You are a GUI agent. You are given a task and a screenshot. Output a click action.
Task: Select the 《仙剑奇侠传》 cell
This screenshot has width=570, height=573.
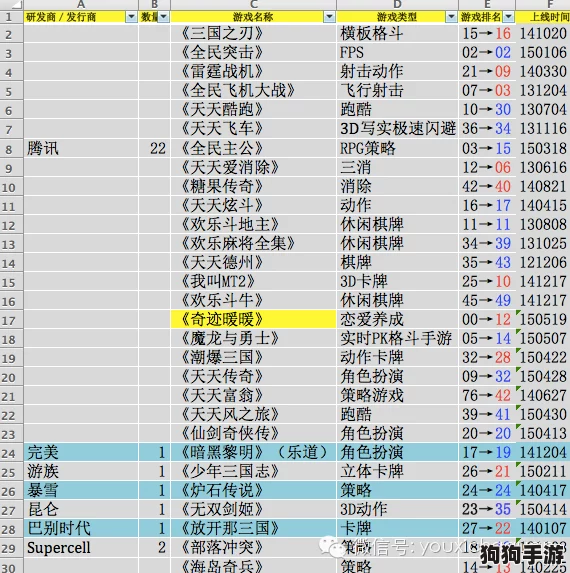pyautogui.click(x=254, y=434)
